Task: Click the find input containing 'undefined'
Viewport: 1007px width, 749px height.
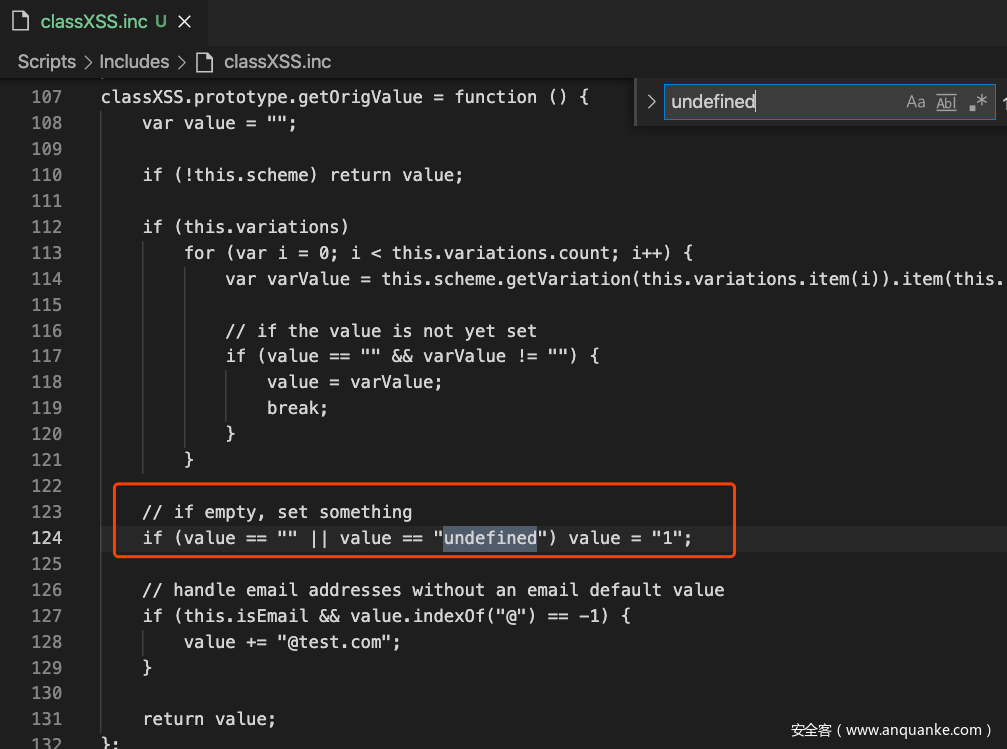Action: 780,102
